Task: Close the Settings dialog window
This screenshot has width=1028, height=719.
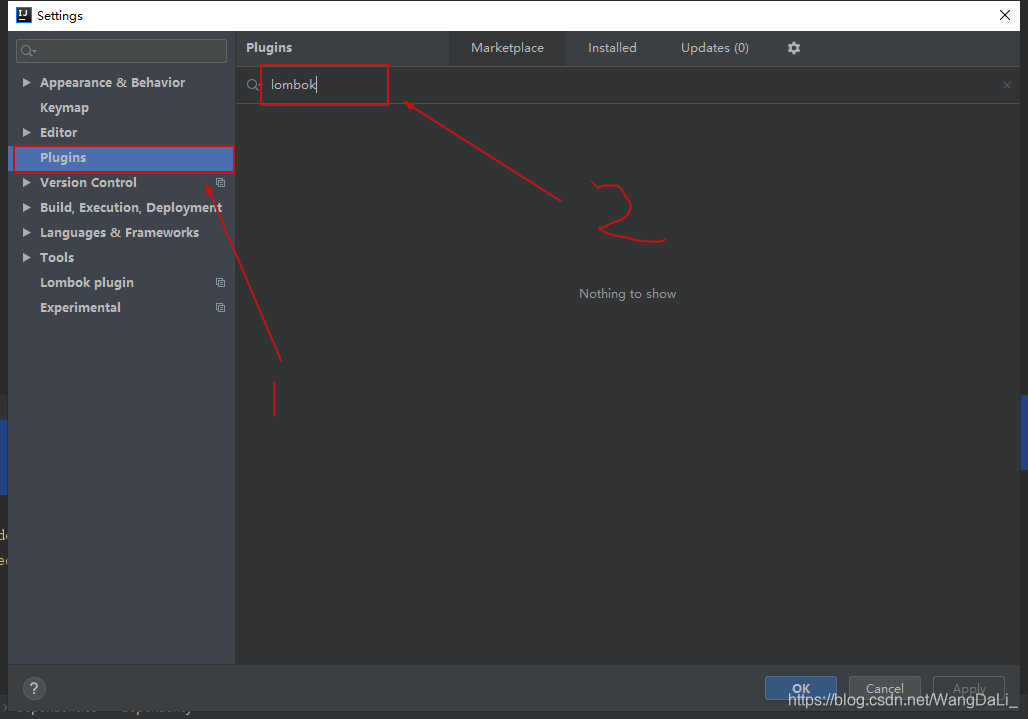Action: click(1004, 15)
